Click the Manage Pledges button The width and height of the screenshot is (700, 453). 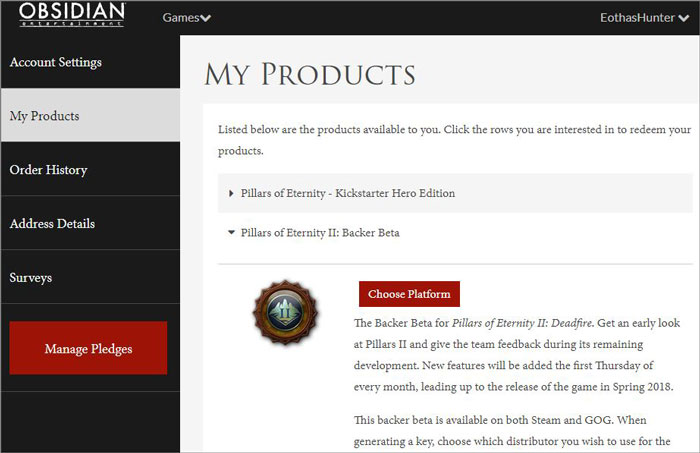pyautogui.click(x=88, y=348)
